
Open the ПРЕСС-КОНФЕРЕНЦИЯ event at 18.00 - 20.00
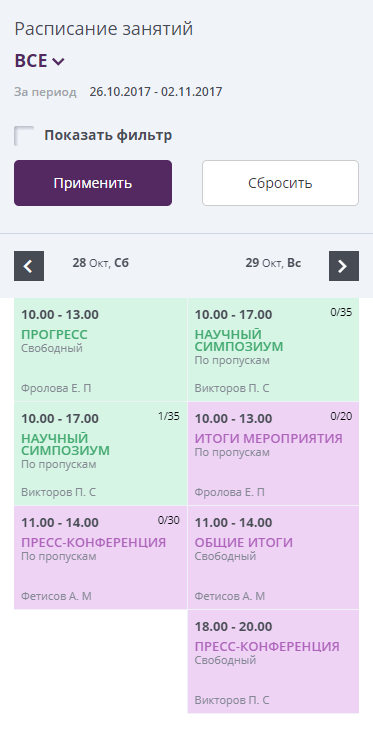click(273, 662)
